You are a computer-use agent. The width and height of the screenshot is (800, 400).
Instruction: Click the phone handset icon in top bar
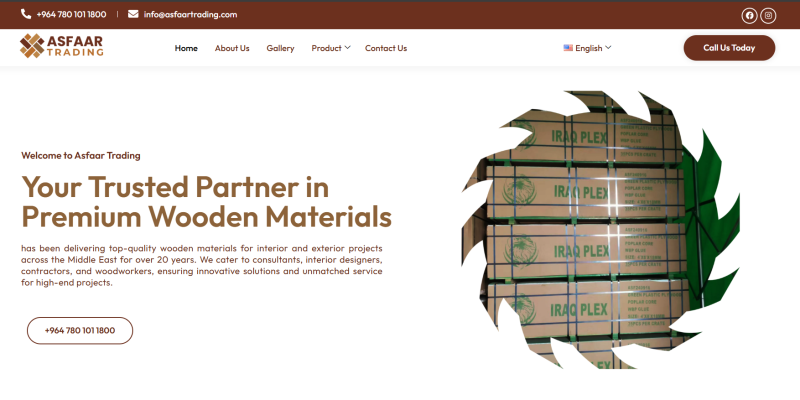coord(26,14)
